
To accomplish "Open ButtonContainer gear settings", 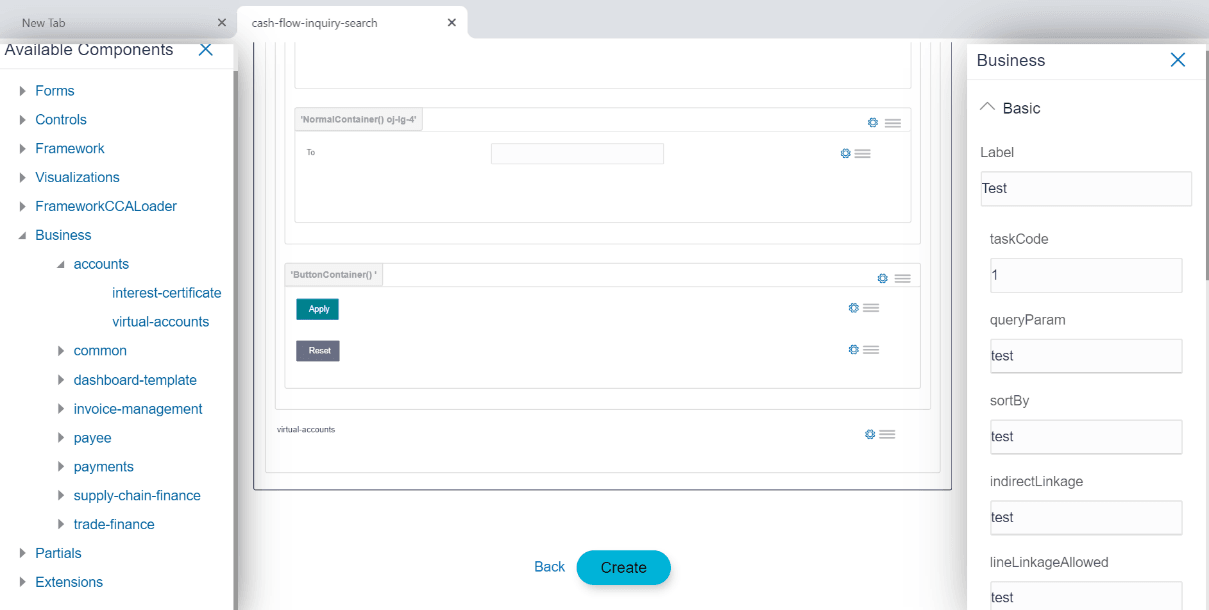I will pos(883,278).
